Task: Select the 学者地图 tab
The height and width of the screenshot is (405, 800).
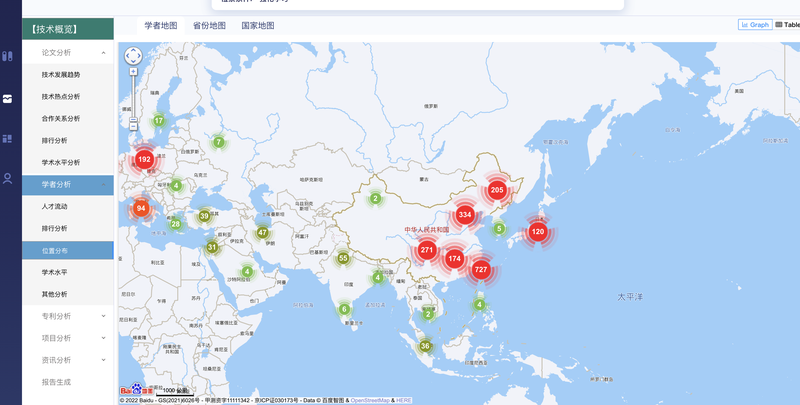Action: (161, 26)
